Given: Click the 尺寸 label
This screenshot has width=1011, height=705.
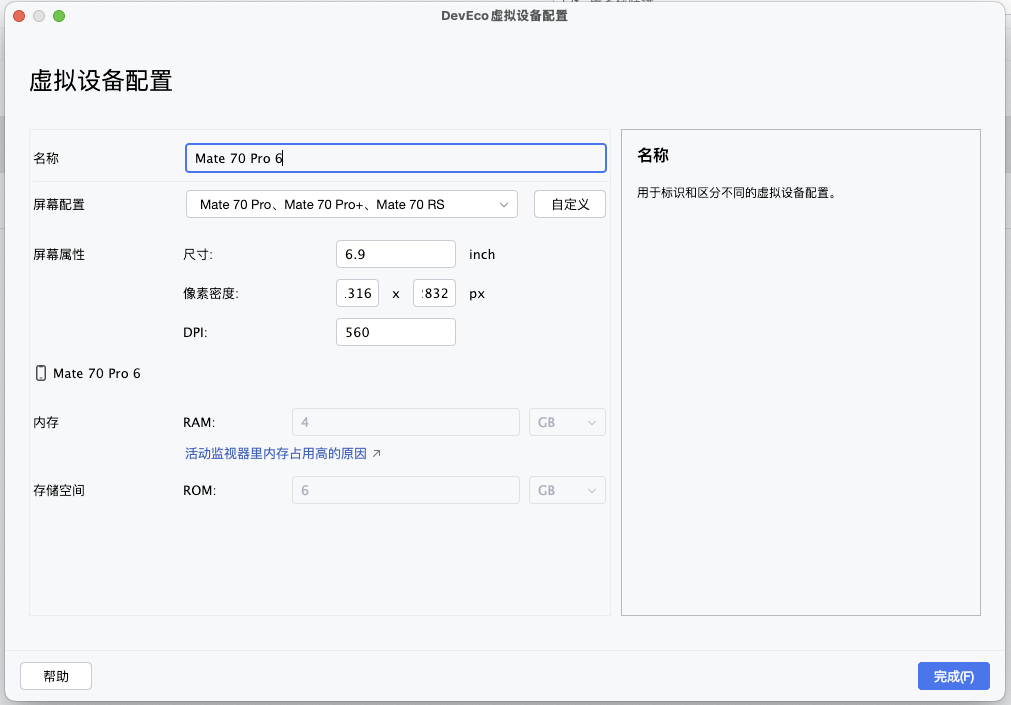Looking at the screenshot, I should click(x=198, y=254).
